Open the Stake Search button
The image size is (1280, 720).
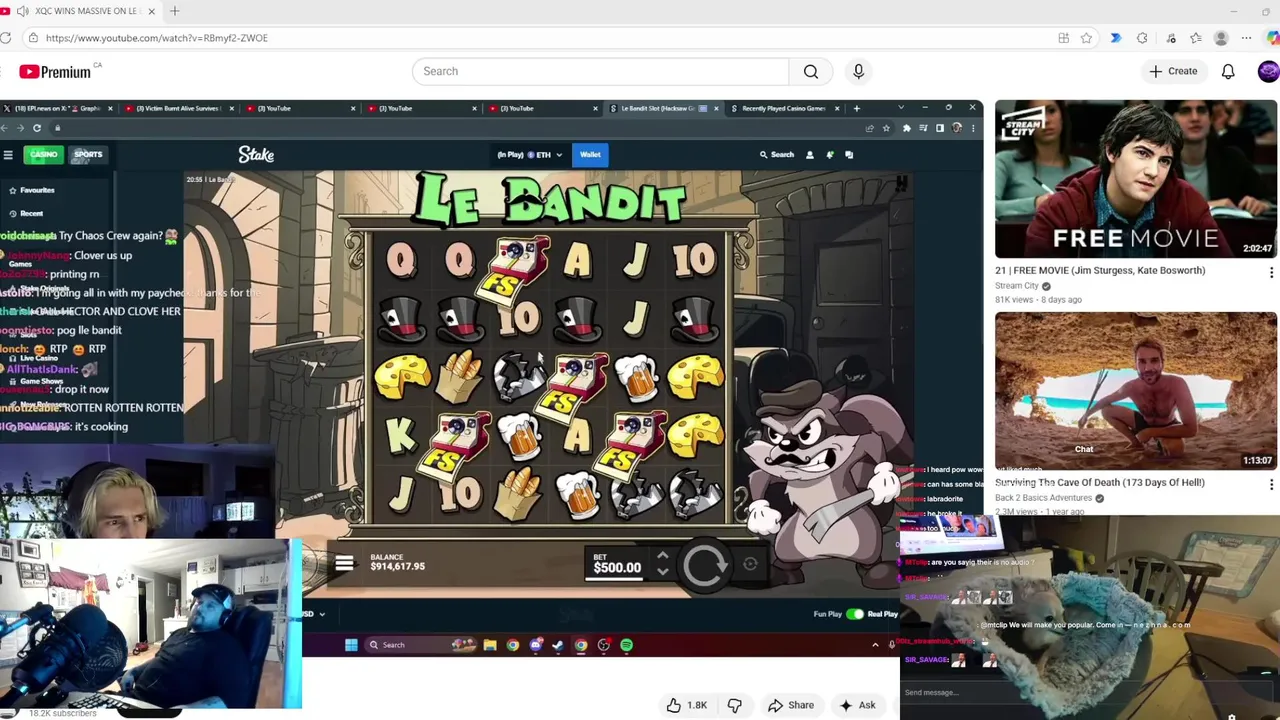point(777,155)
